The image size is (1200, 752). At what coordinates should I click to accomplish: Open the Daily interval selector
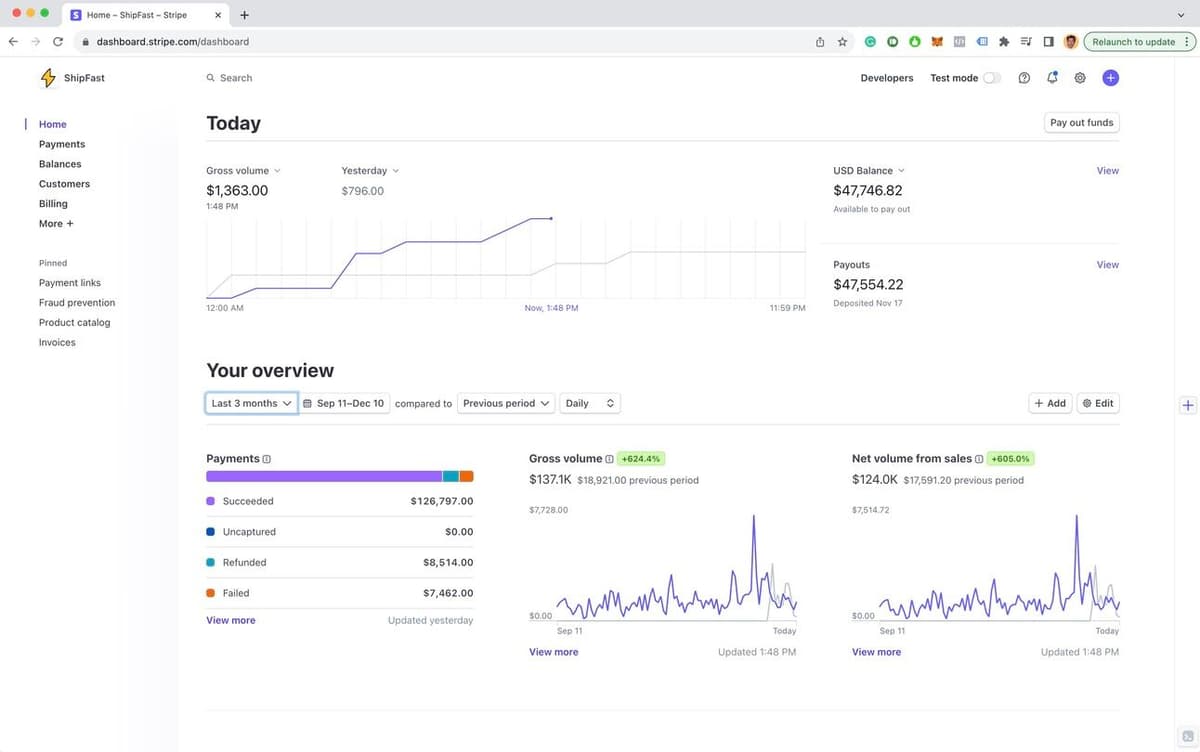click(x=590, y=403)
